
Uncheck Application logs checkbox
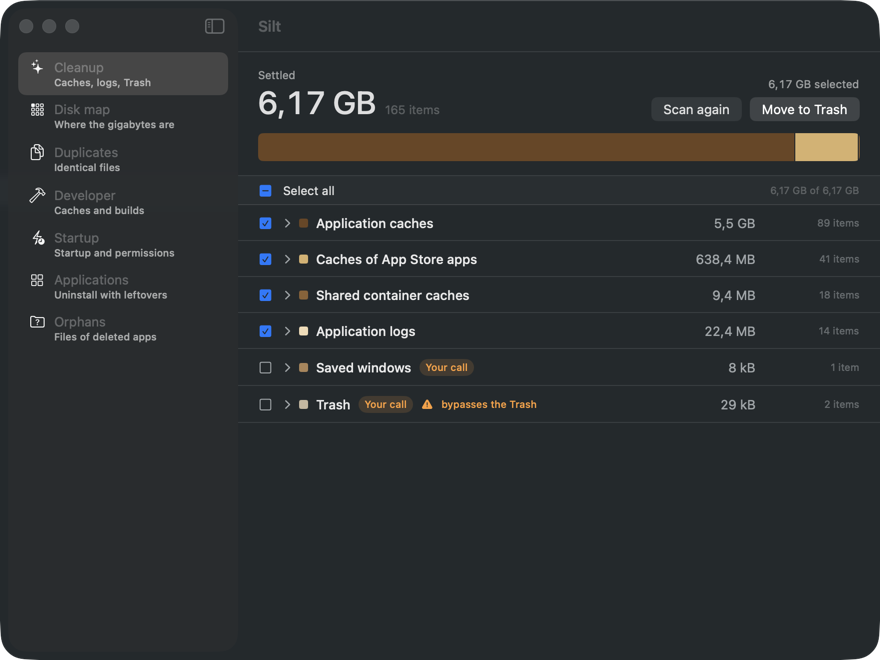click(x=265, y=331)
